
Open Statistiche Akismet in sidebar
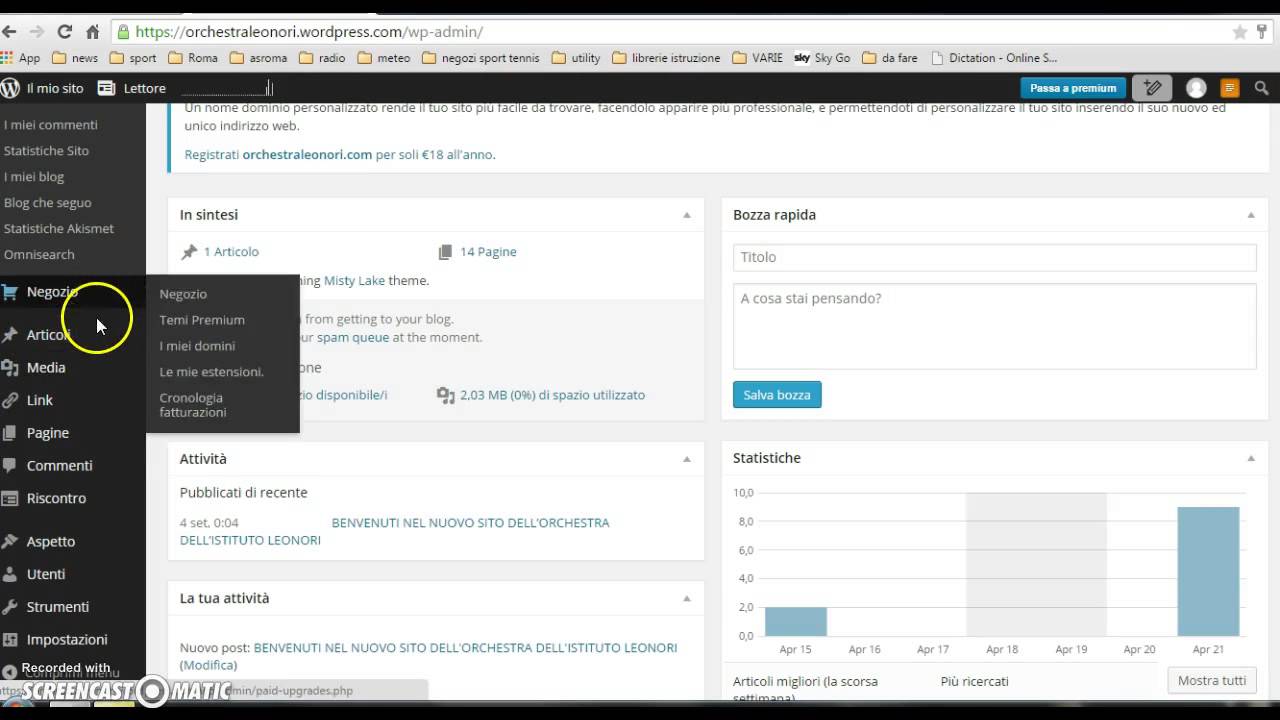click(x=58, y=229)
